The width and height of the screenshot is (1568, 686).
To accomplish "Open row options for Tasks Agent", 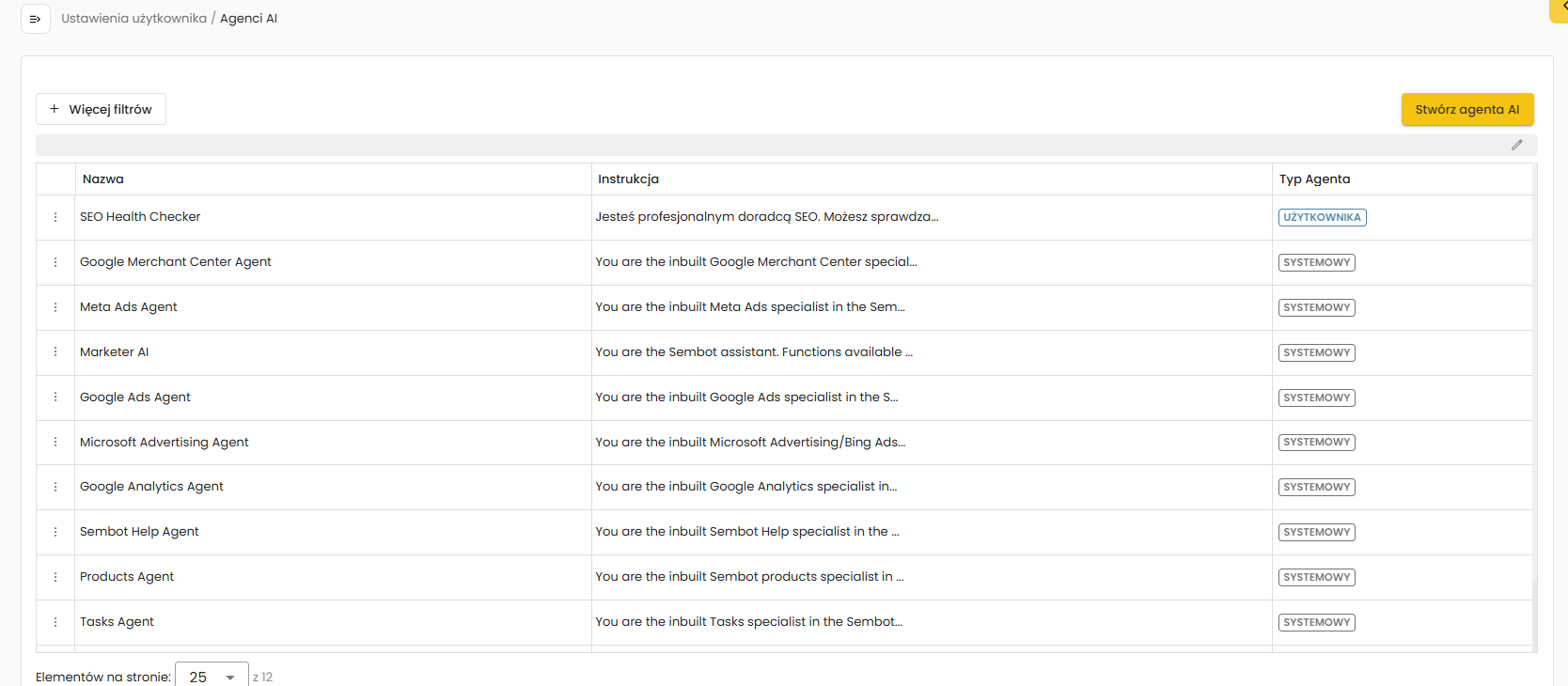I will coord(55,622).
